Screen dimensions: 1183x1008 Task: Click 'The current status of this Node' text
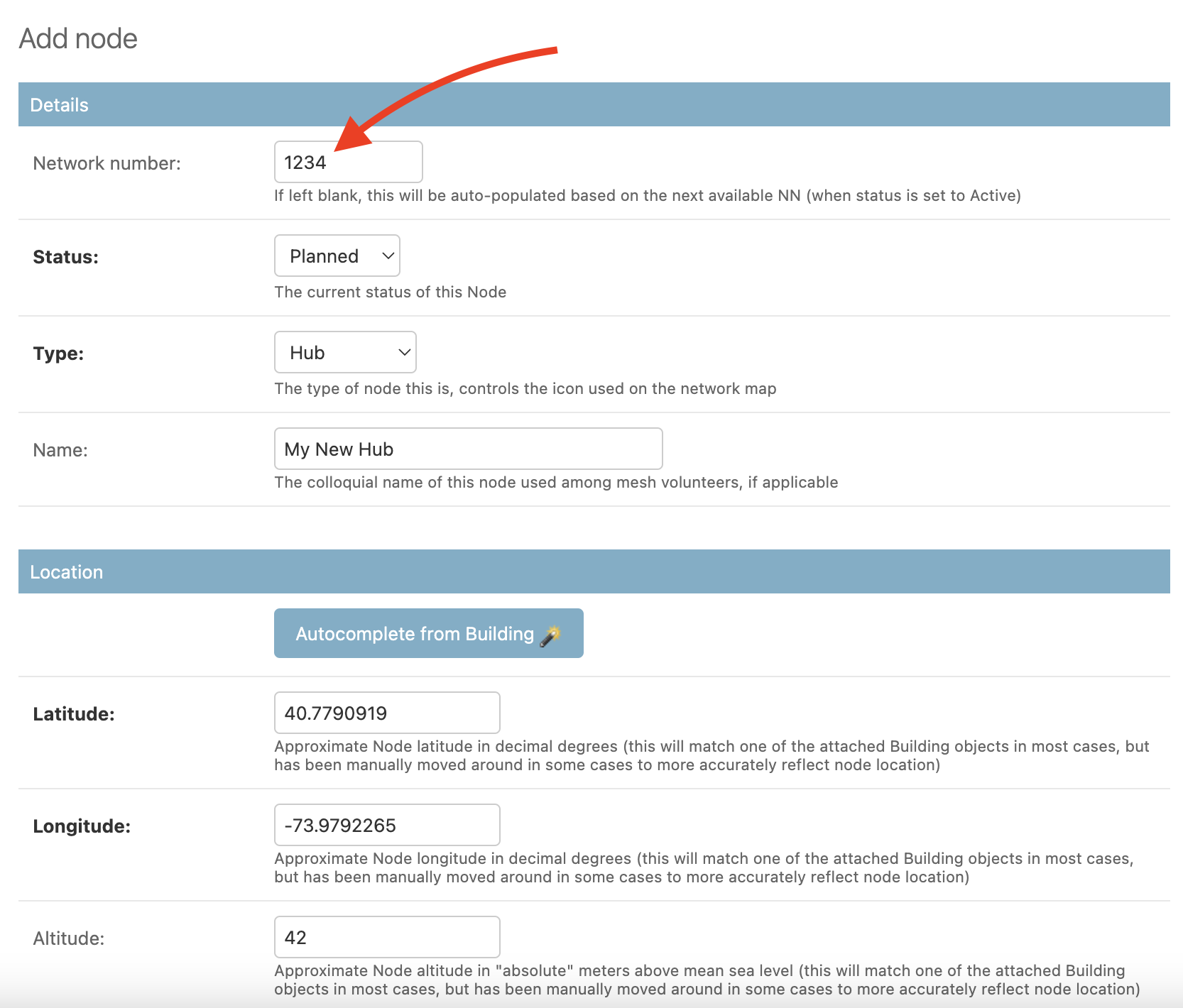click(391, 292)
